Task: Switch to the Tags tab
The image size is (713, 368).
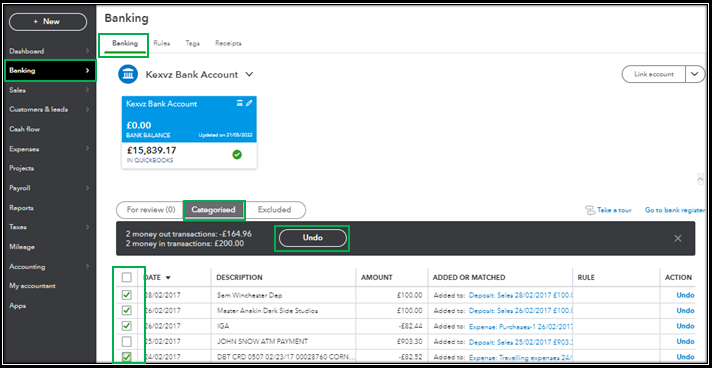Action: coord(192,43)
